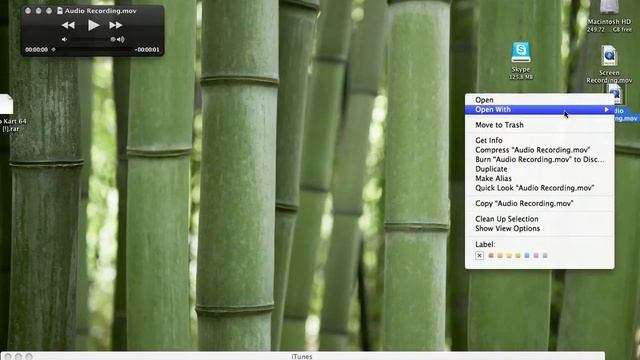Select the Skype disk image desktop icon
The height and width of the screenshot is (360, 640).
coord(521,53)
